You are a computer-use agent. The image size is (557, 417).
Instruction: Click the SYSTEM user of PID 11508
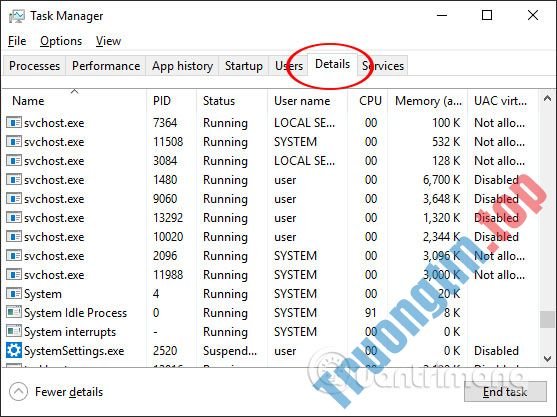pyautogui.click(x=295, y=142)
